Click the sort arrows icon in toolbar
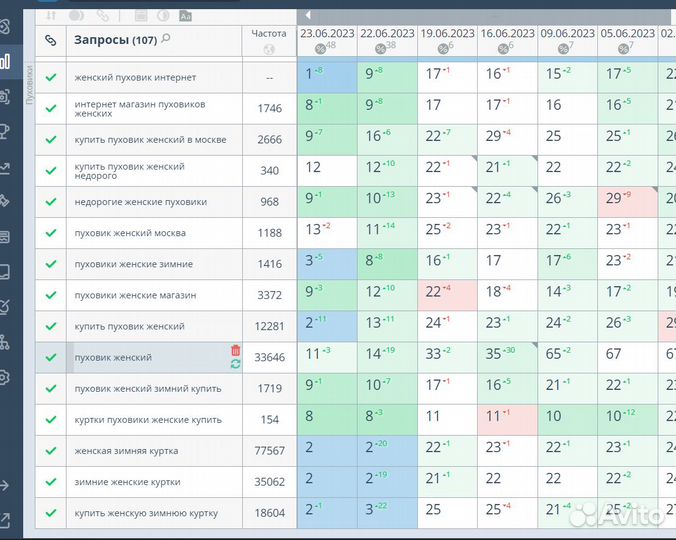Screen dimensions: 676x540 pyautogui.click(x=51, y=16)
